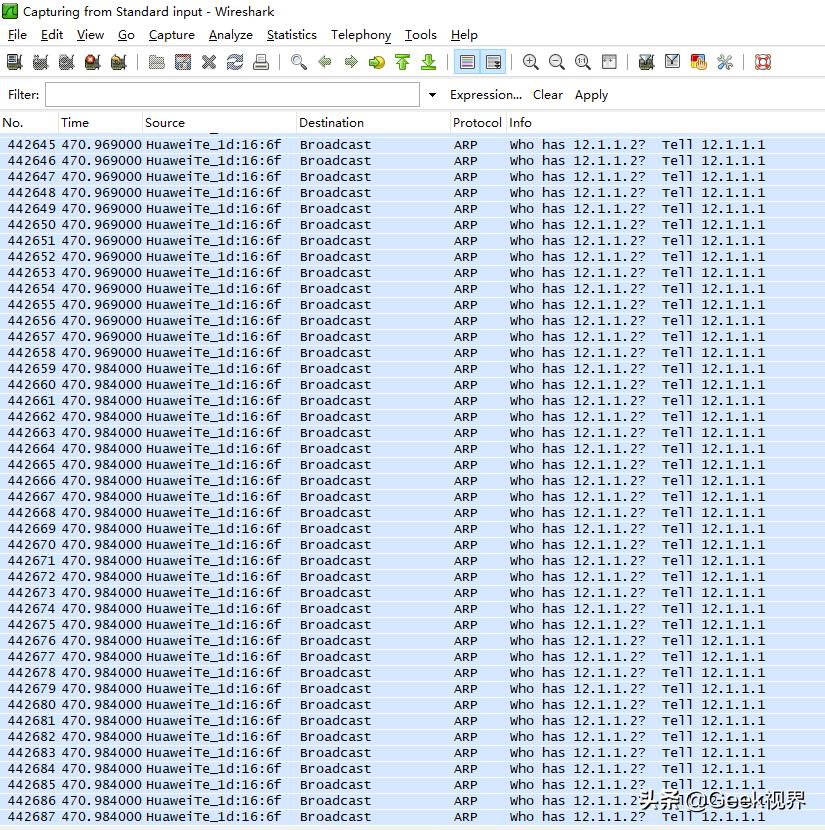Save this capture file icon
825x830 pixels.
(183, 62)
